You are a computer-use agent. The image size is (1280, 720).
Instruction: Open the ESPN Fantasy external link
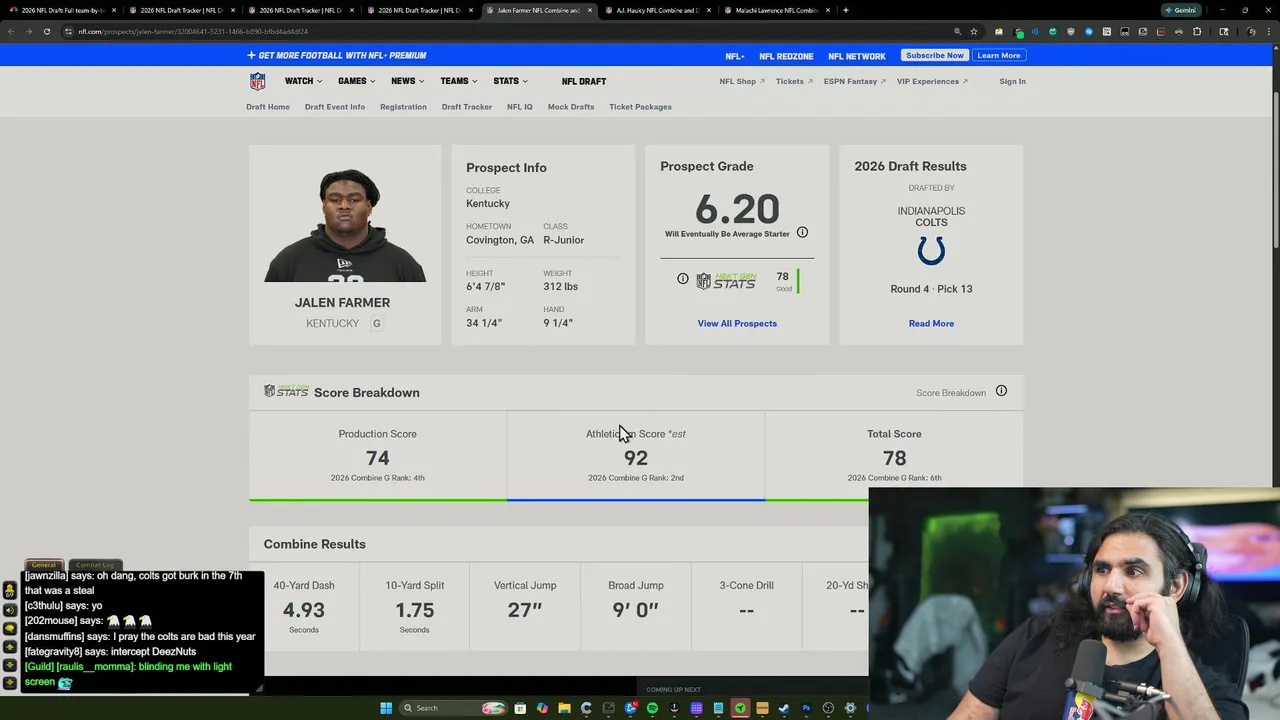855,81
